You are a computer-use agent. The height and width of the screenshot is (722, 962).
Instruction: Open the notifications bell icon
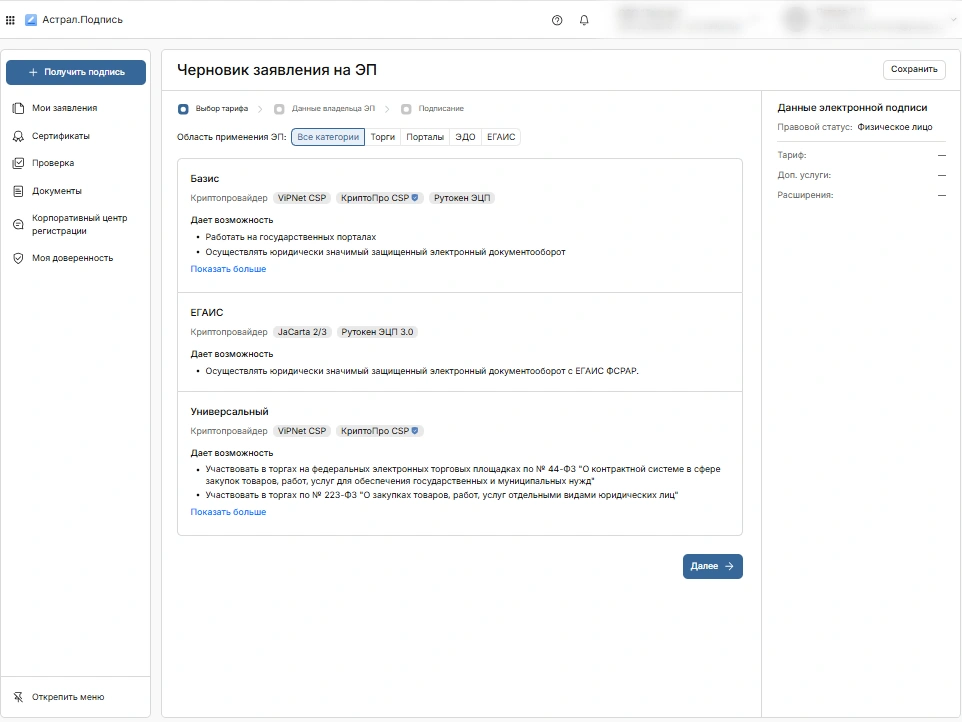584,20
